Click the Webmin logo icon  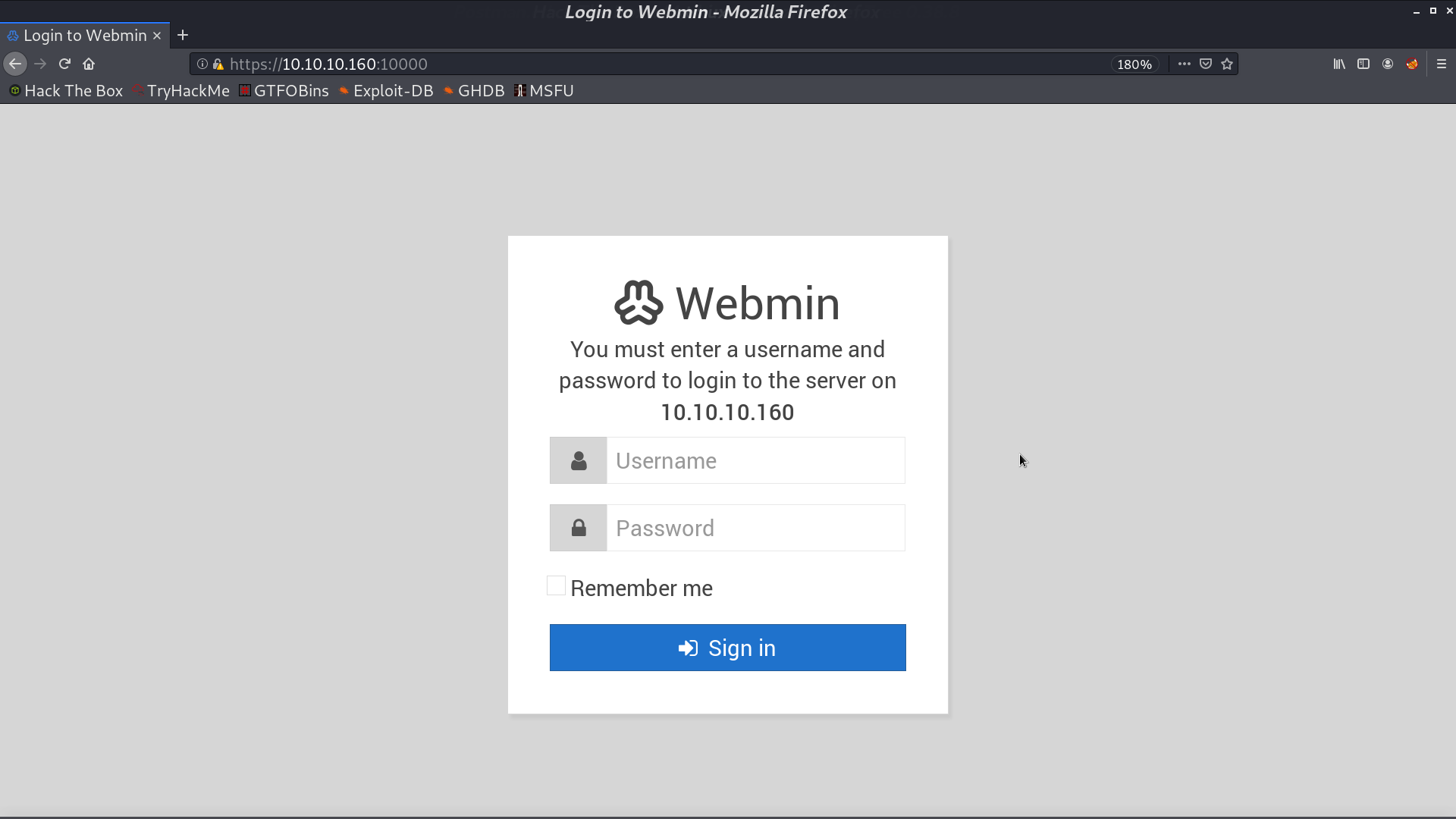point(639,303)
